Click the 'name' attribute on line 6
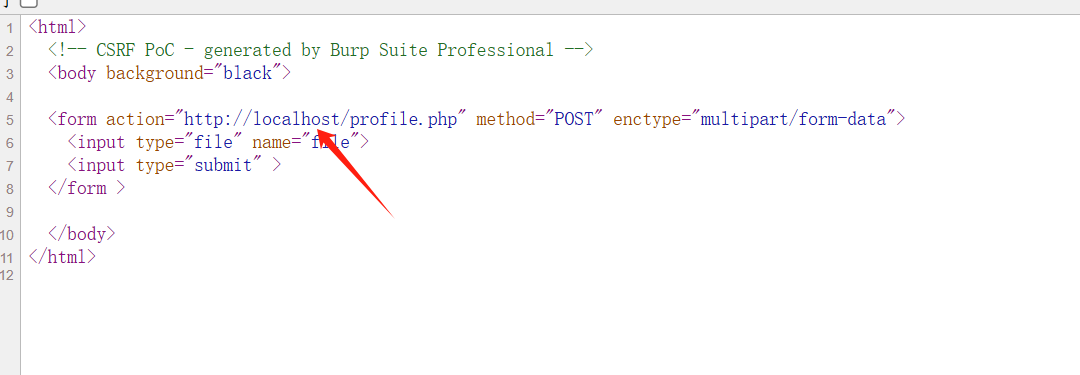Screen dimensions: 1080x375 tap(271, 142)
